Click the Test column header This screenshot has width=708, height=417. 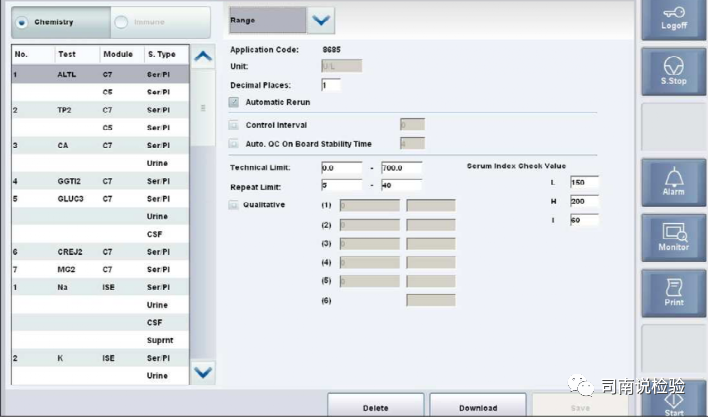tap(77, 54)
